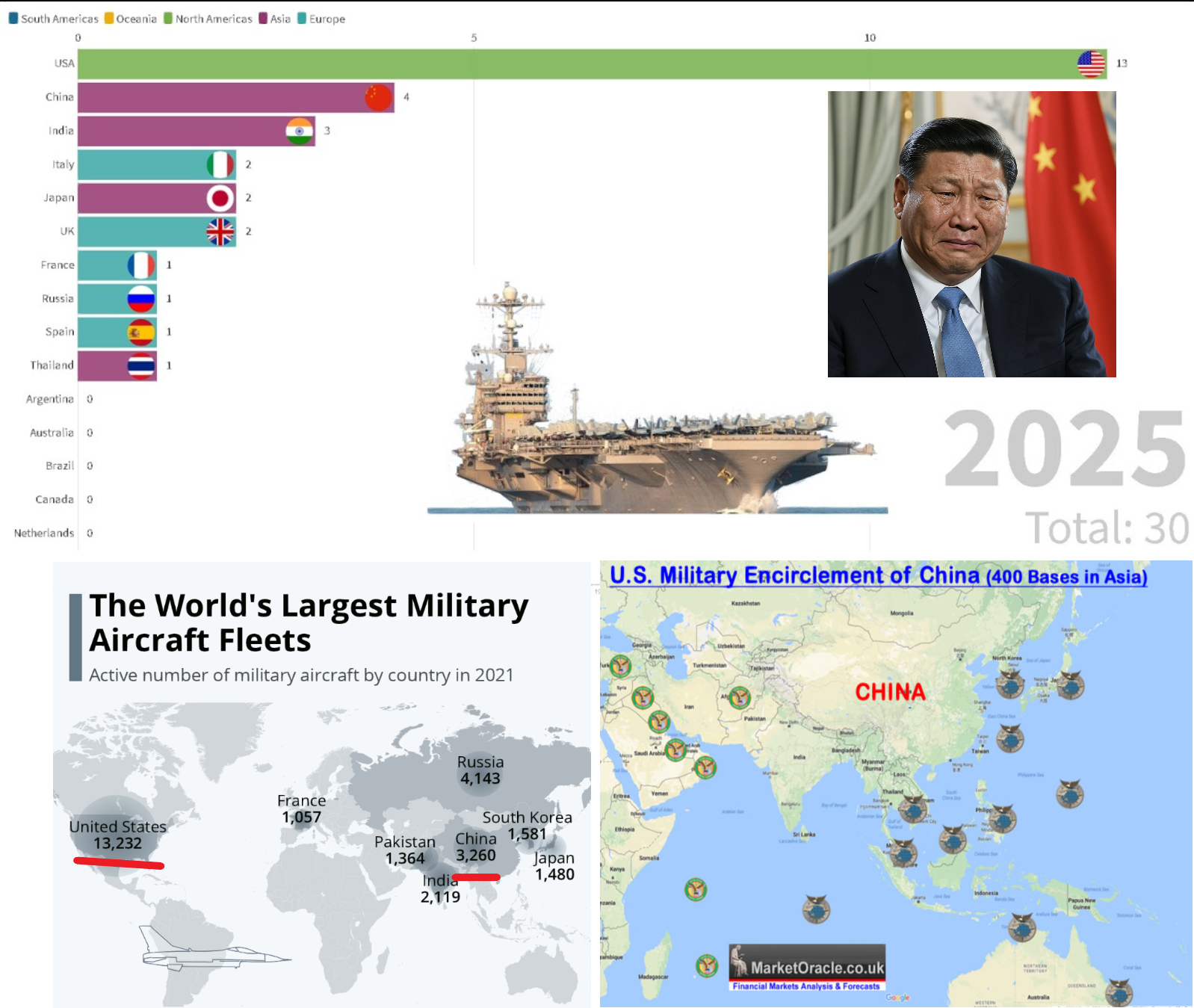Image resolution: width=1194 pixels, height=1008 pixels.
Task: Click the 'Australia' row label in chart
Action: click(x=52, y=433)
